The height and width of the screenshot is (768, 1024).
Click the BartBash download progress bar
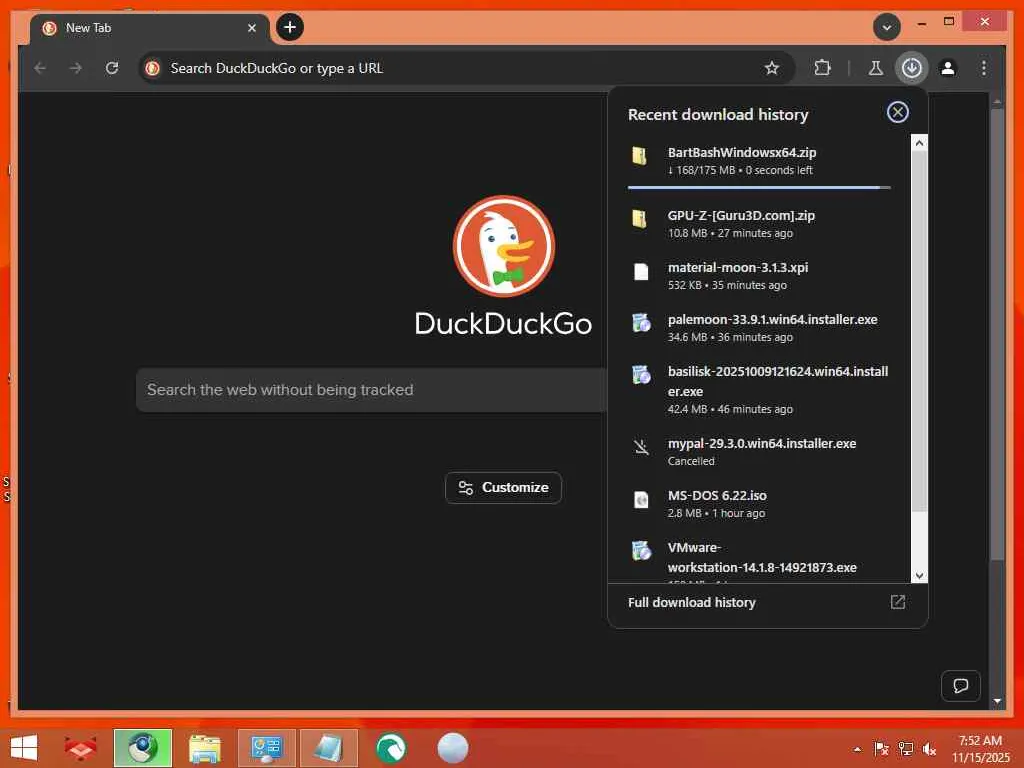pos(759,187)
